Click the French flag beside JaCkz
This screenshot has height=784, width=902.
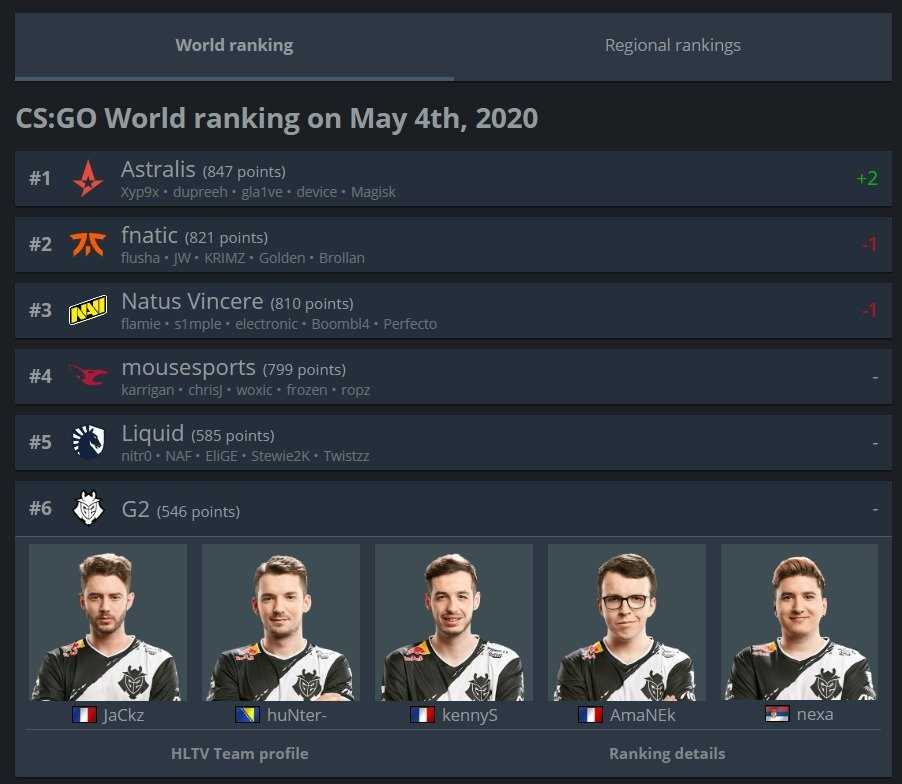coord(84,715)
